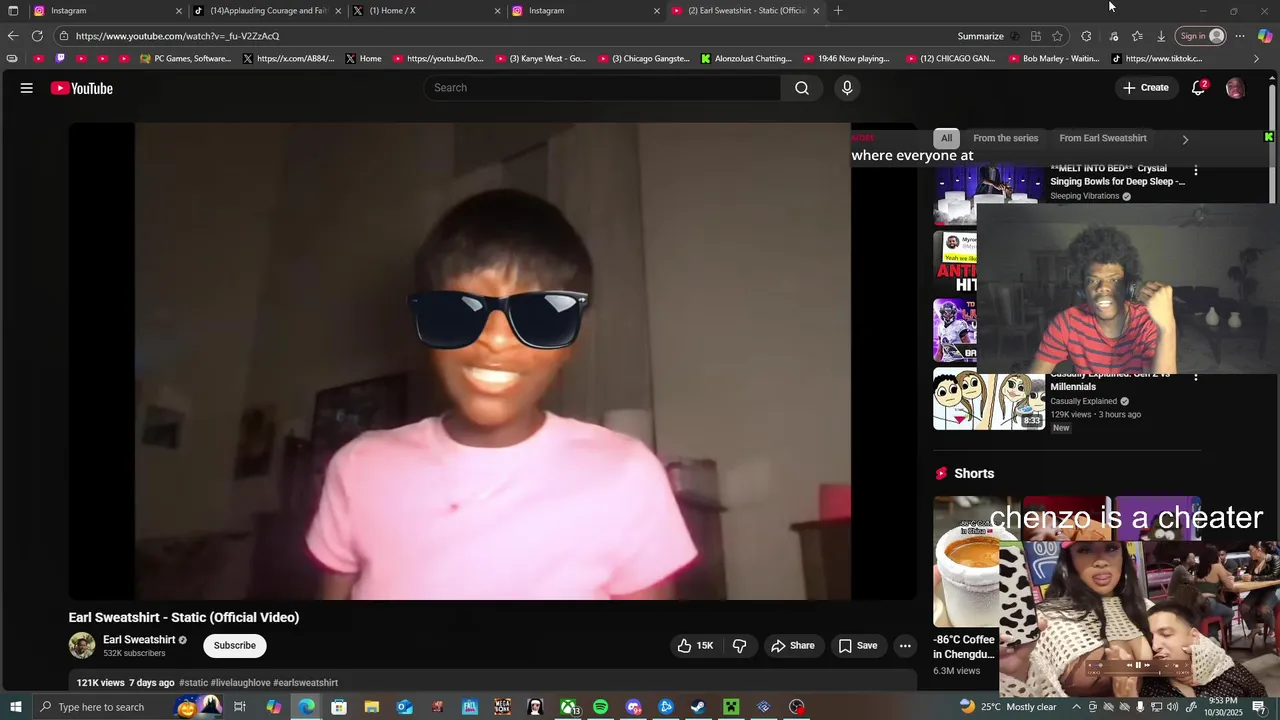
Task: Subscribe to Earl Sweatshirt channel
Action: (235, 646)
